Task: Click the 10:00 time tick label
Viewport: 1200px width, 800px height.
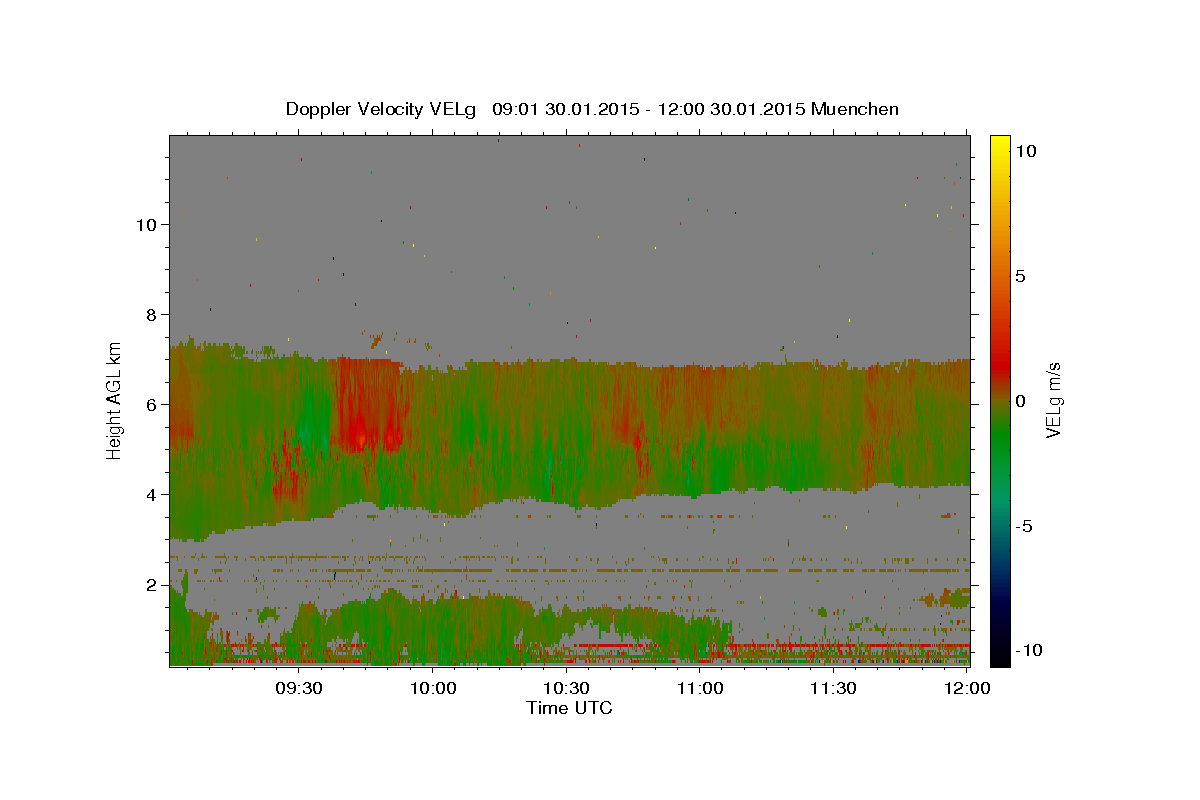Action: coord(433,689)
